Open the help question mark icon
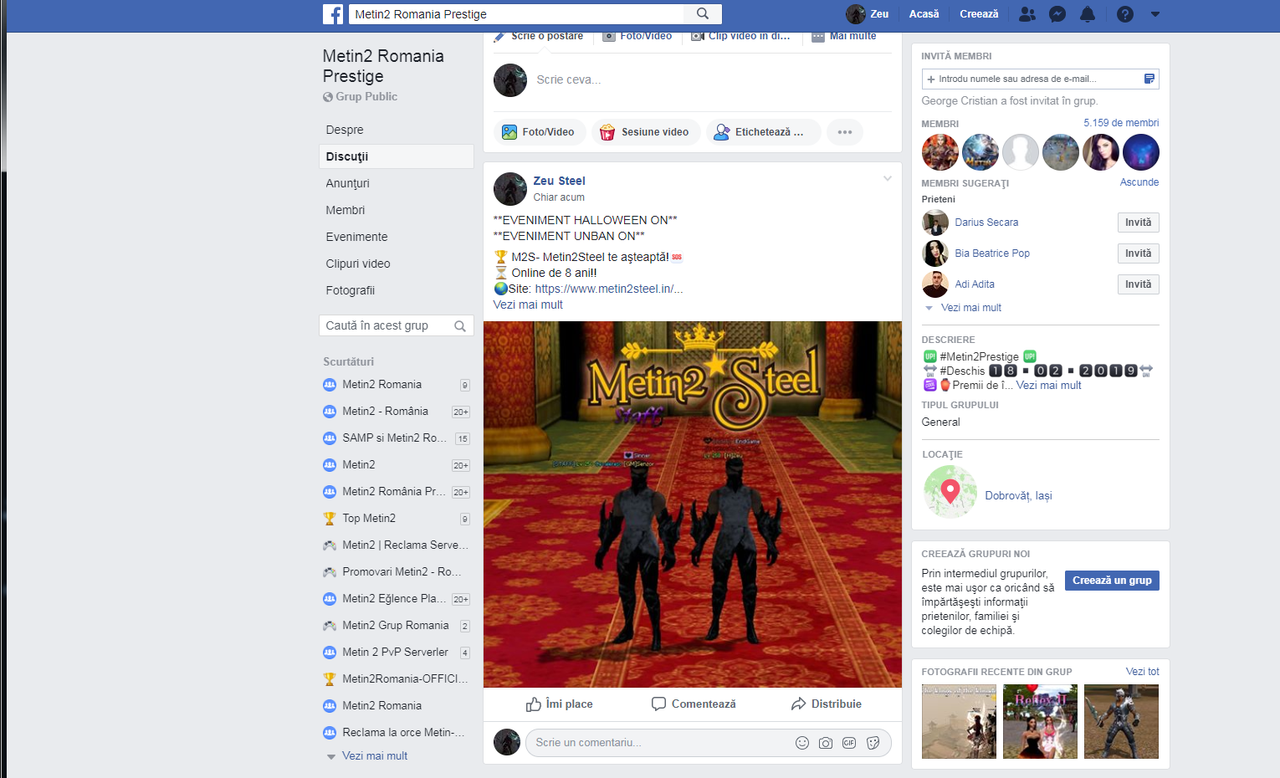This screenshot has height=778, width=1280. coord(1124,14)
